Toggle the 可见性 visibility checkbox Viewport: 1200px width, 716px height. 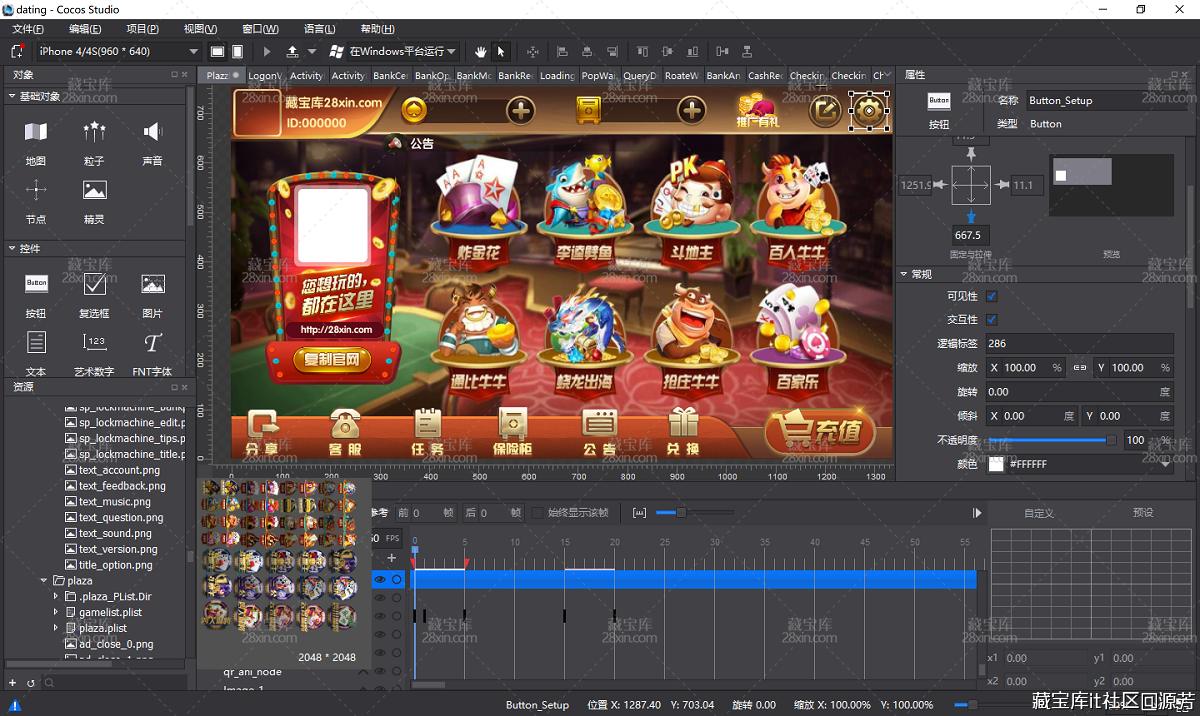(992, 296)
